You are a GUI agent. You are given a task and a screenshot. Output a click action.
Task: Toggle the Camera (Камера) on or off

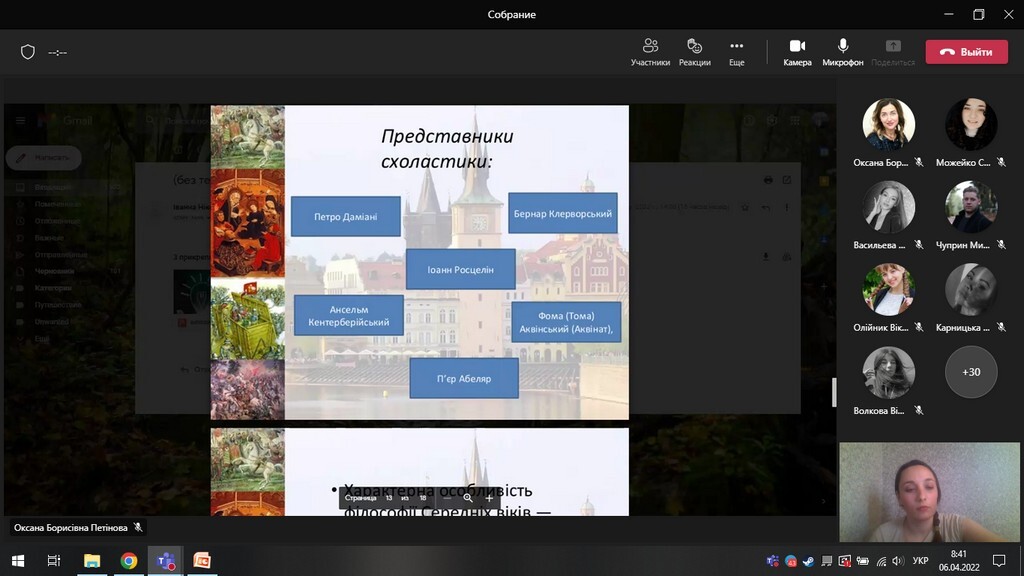[x=797, y=52]
